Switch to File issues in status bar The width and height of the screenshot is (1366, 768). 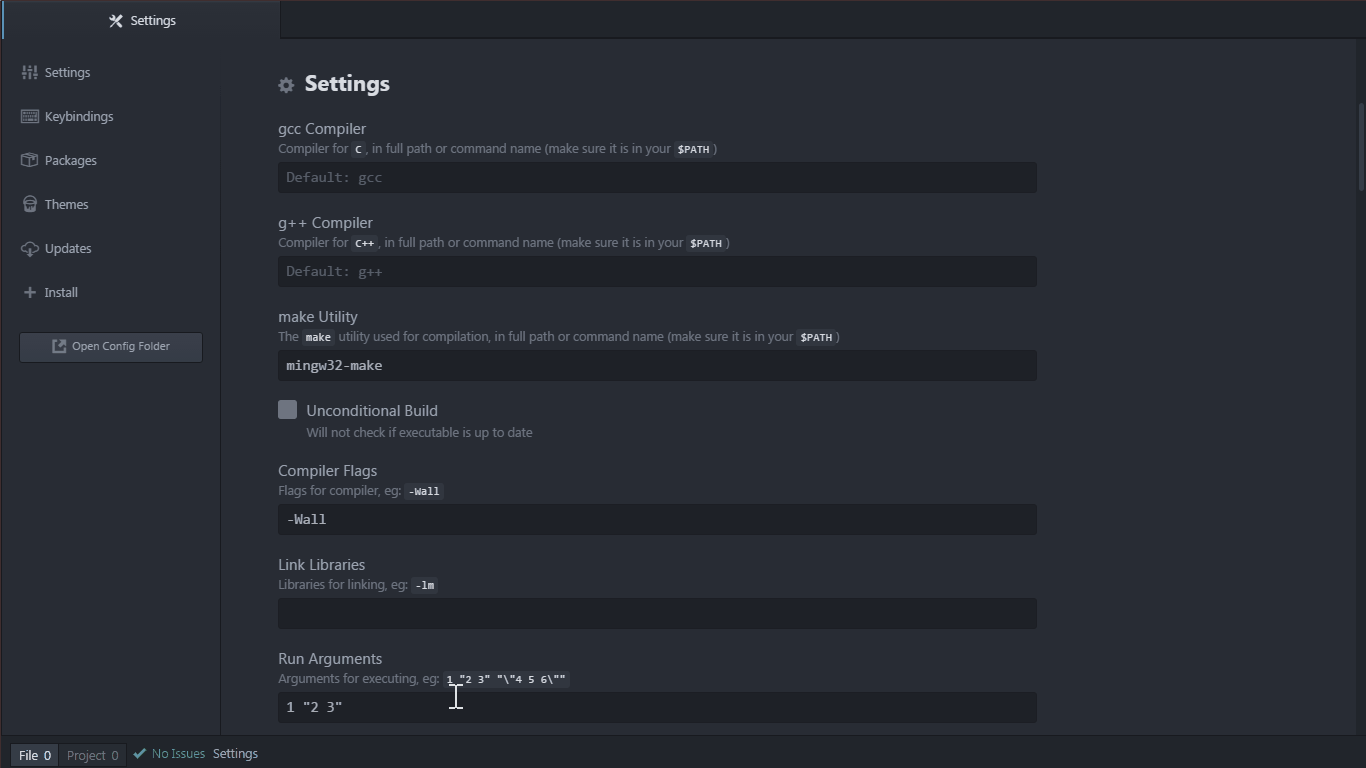click(x=34, y=755)
